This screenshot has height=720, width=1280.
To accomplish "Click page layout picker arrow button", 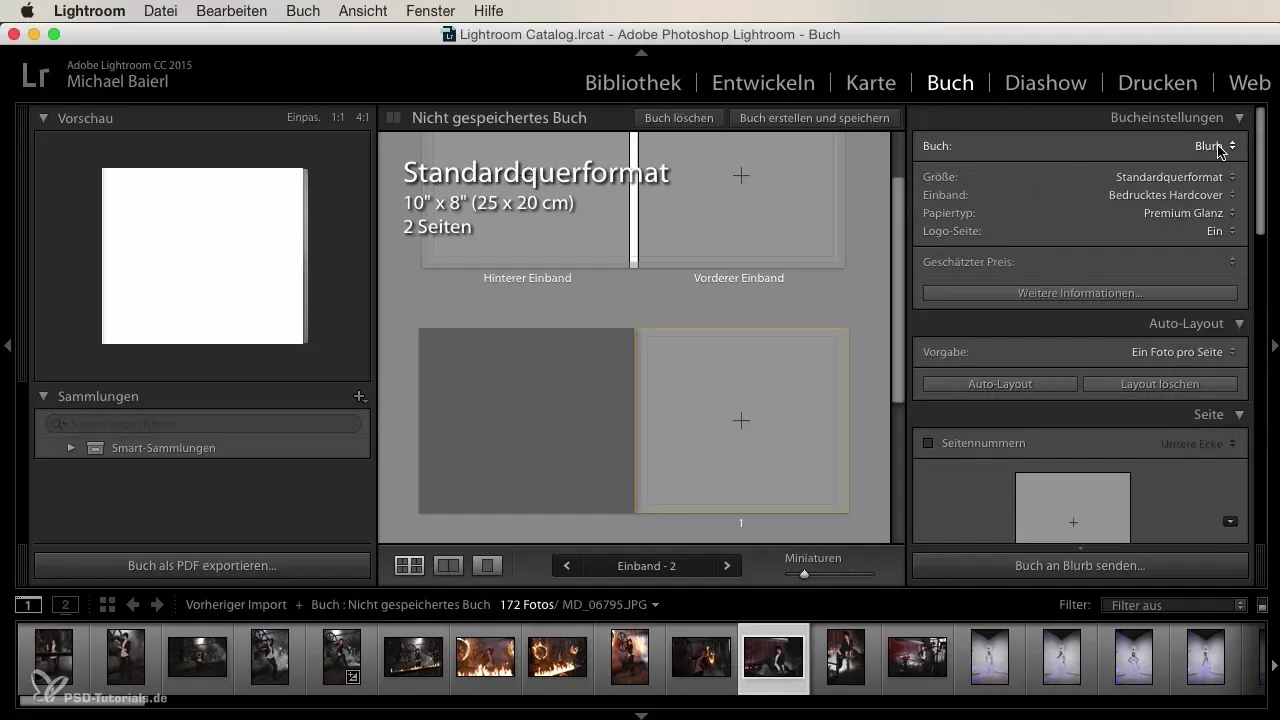I will tap(1230, 521).
